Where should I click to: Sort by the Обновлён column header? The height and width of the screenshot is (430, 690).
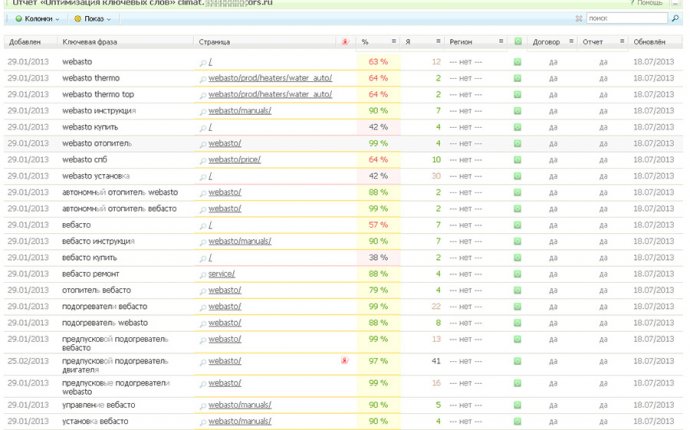pyautogui.click(x=649, y=42)
